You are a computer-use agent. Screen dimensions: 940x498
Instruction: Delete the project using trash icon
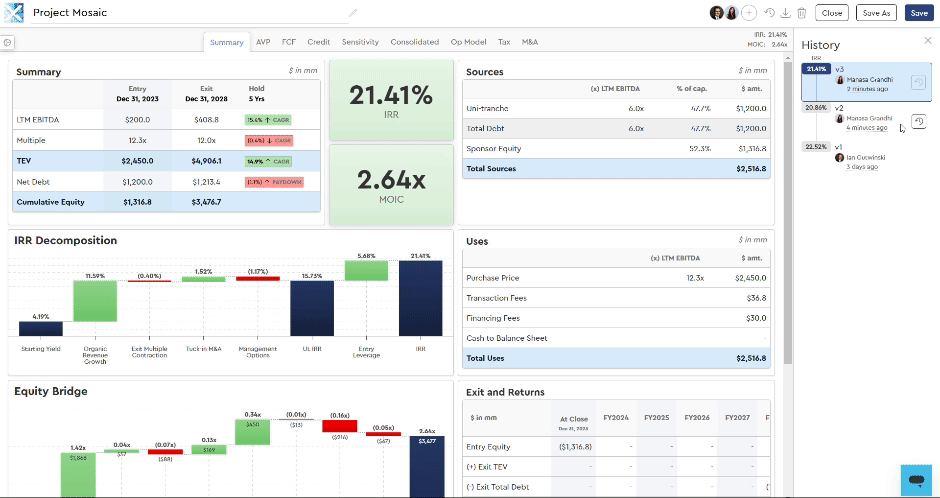click(x=801, y=13)
